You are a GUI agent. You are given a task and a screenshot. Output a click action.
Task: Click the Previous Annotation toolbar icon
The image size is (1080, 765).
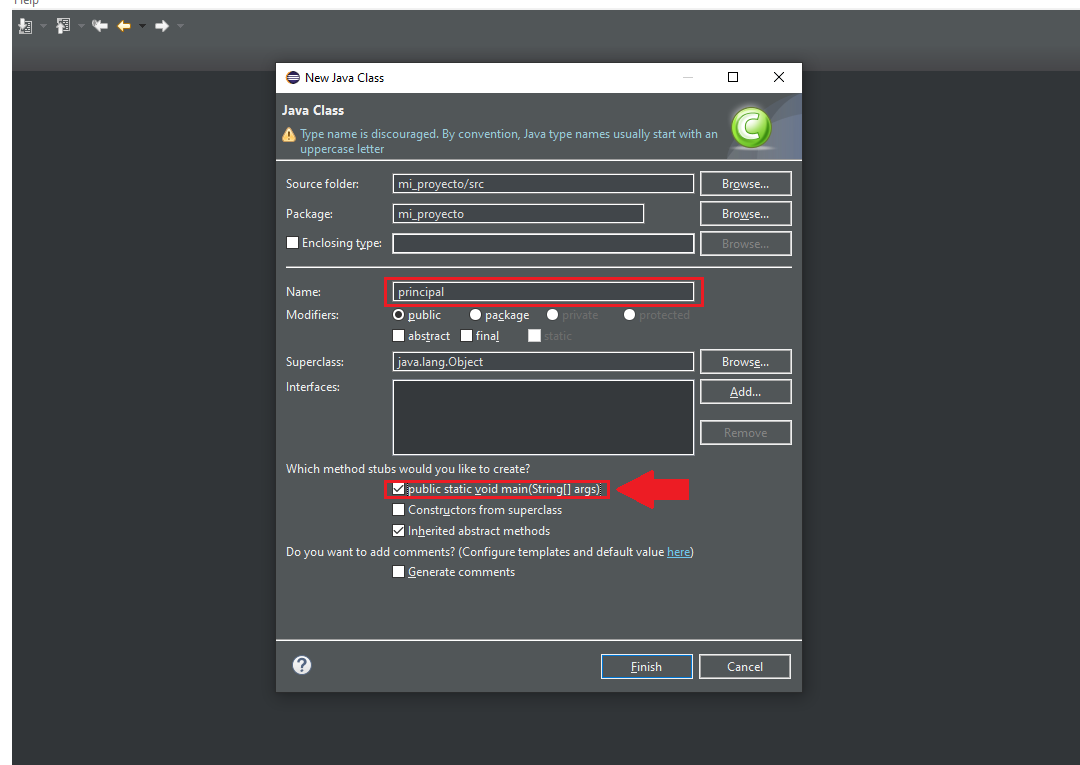coord(62,26)
